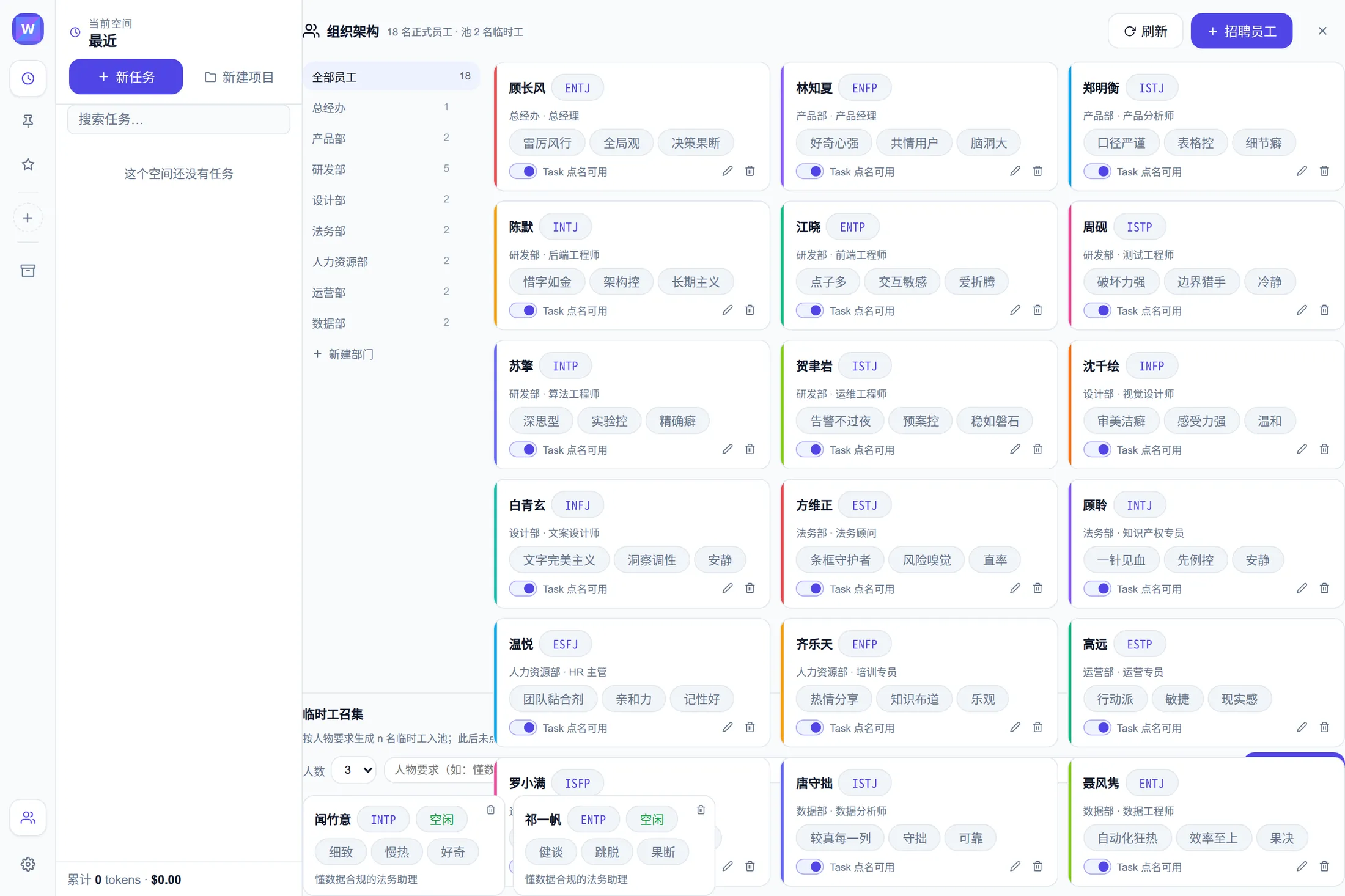
Task: Open the starred favorites sidebar icon
Action: click(28, 164)
